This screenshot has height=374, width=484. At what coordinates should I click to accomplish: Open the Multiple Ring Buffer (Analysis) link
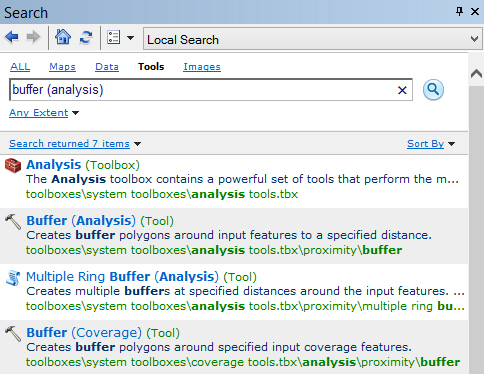coord(122,276)
